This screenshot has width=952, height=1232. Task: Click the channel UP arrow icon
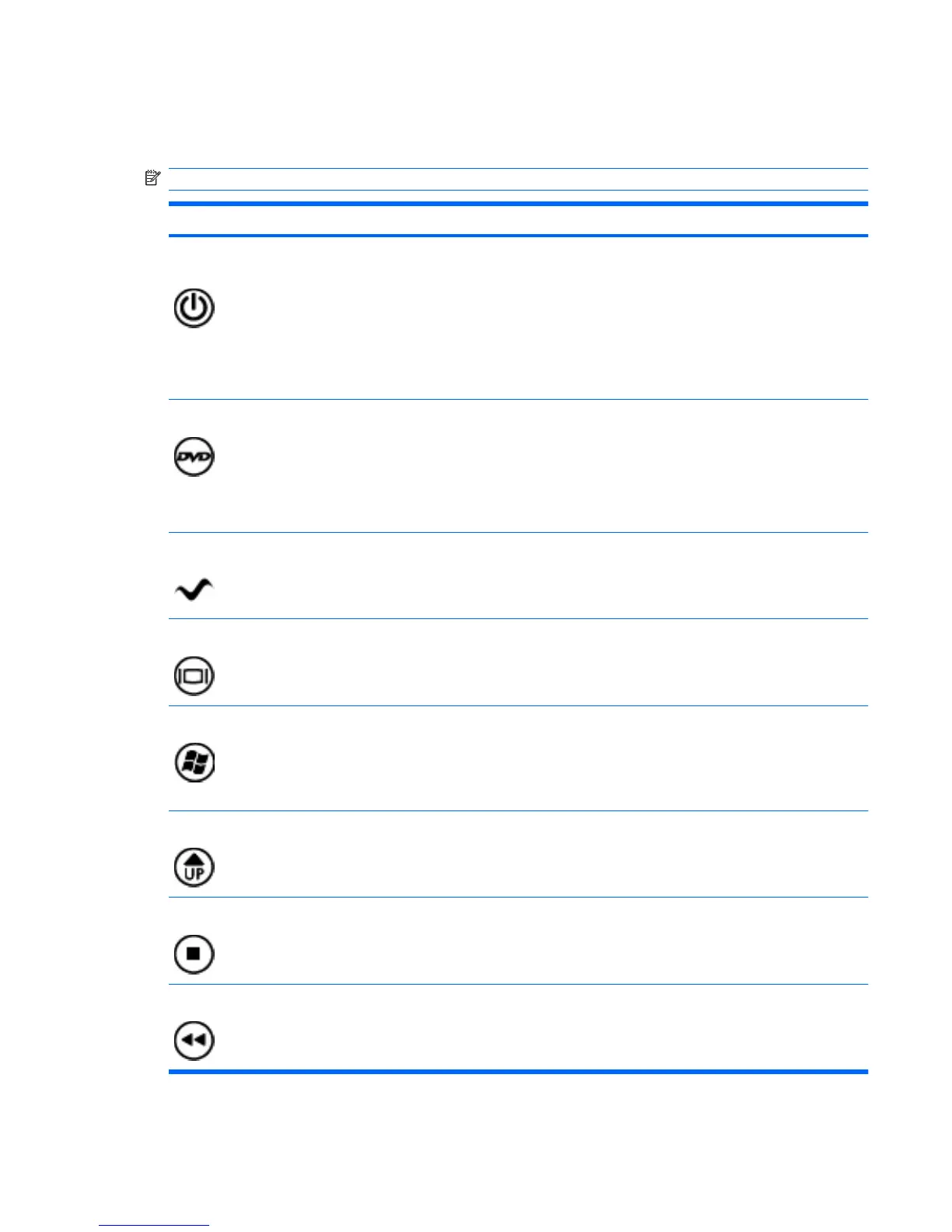coord(194,866)
